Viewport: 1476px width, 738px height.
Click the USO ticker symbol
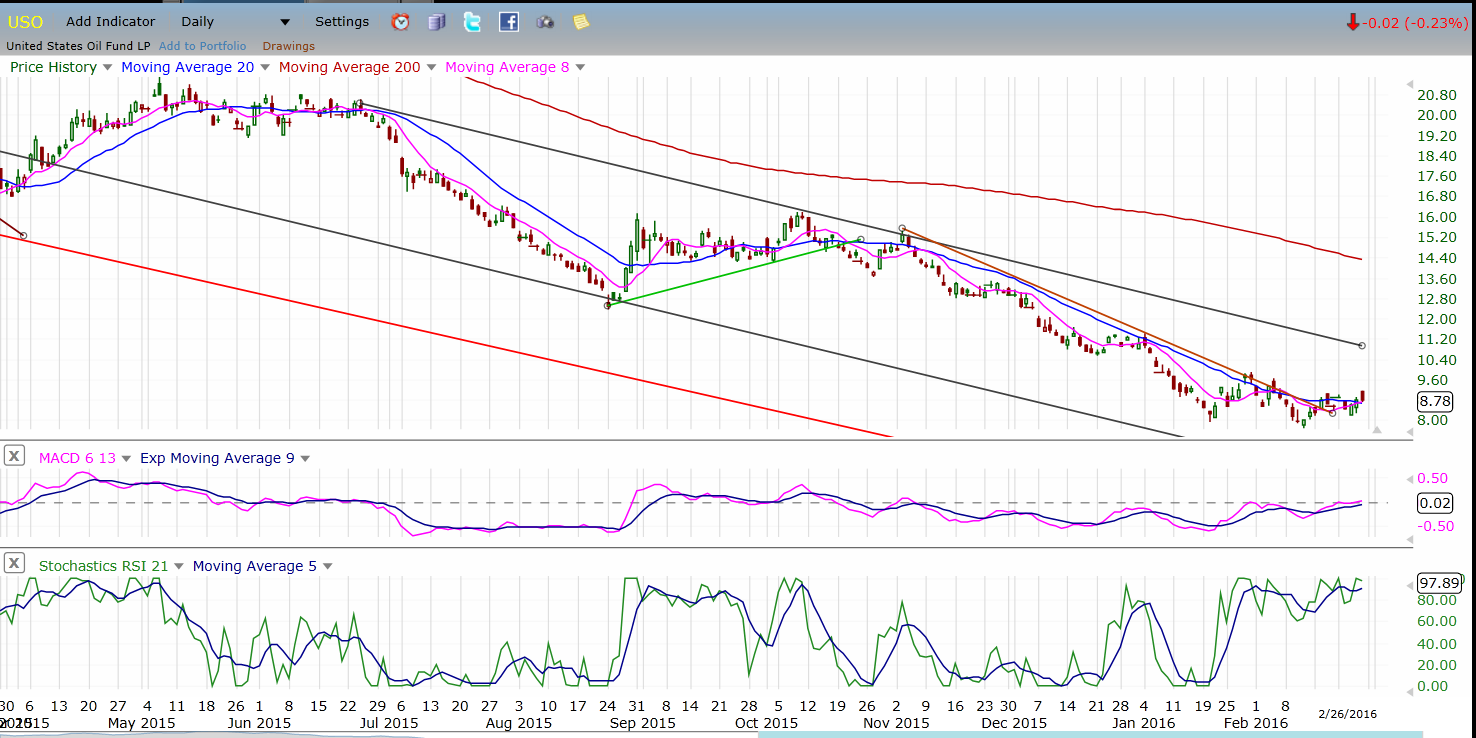coord(25,22)
